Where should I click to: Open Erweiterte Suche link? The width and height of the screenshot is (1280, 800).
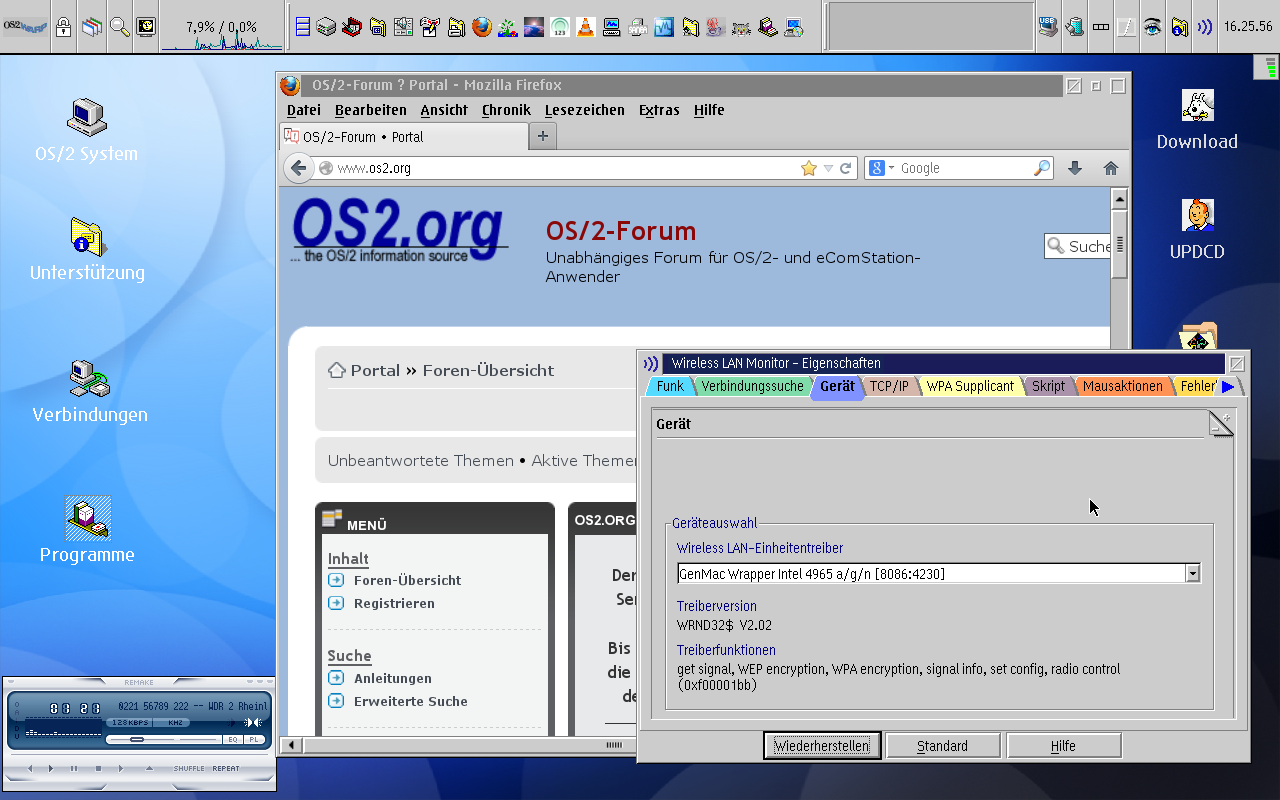411,701
